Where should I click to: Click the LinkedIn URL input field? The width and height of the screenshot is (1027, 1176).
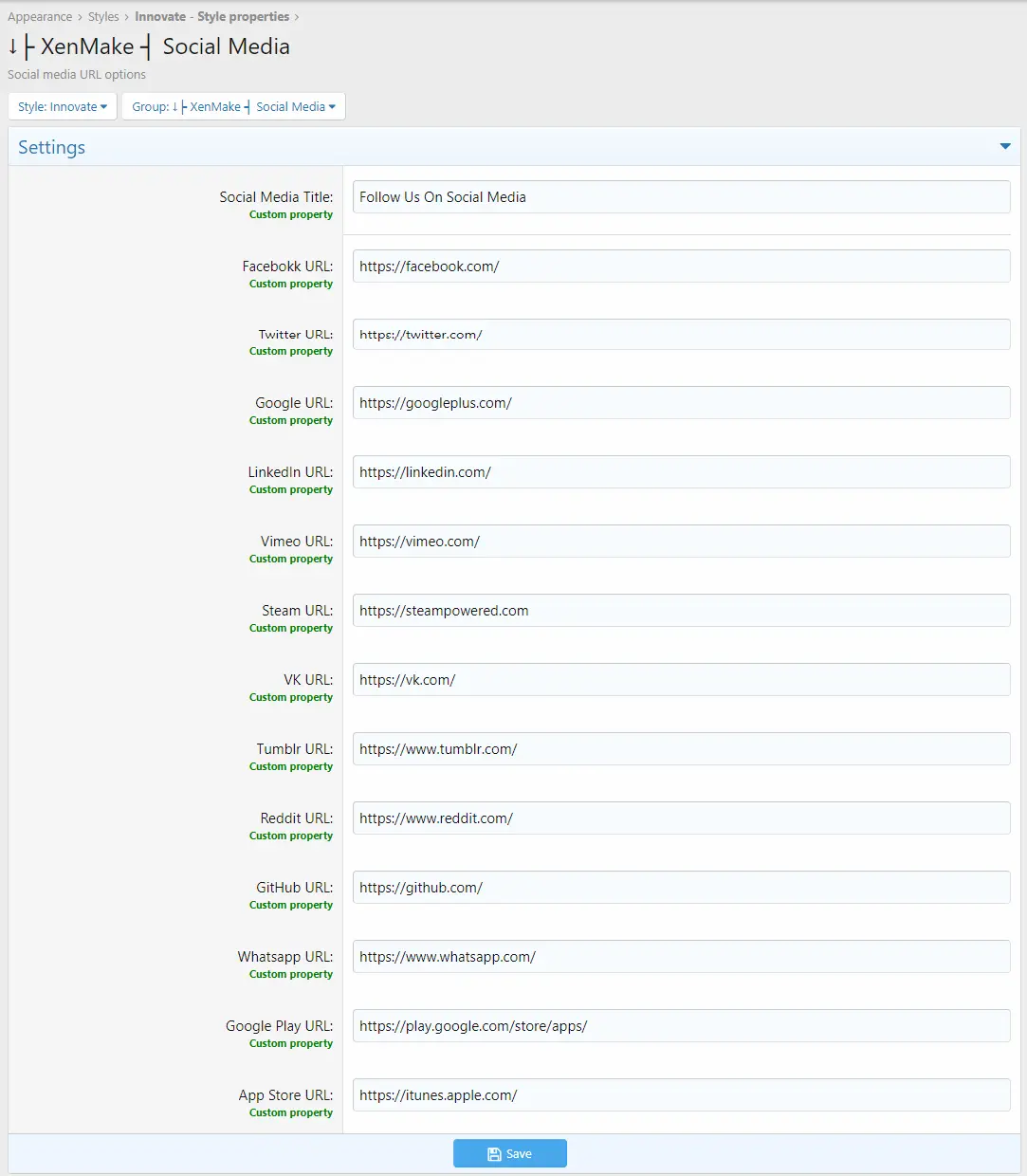coord(681,472)
